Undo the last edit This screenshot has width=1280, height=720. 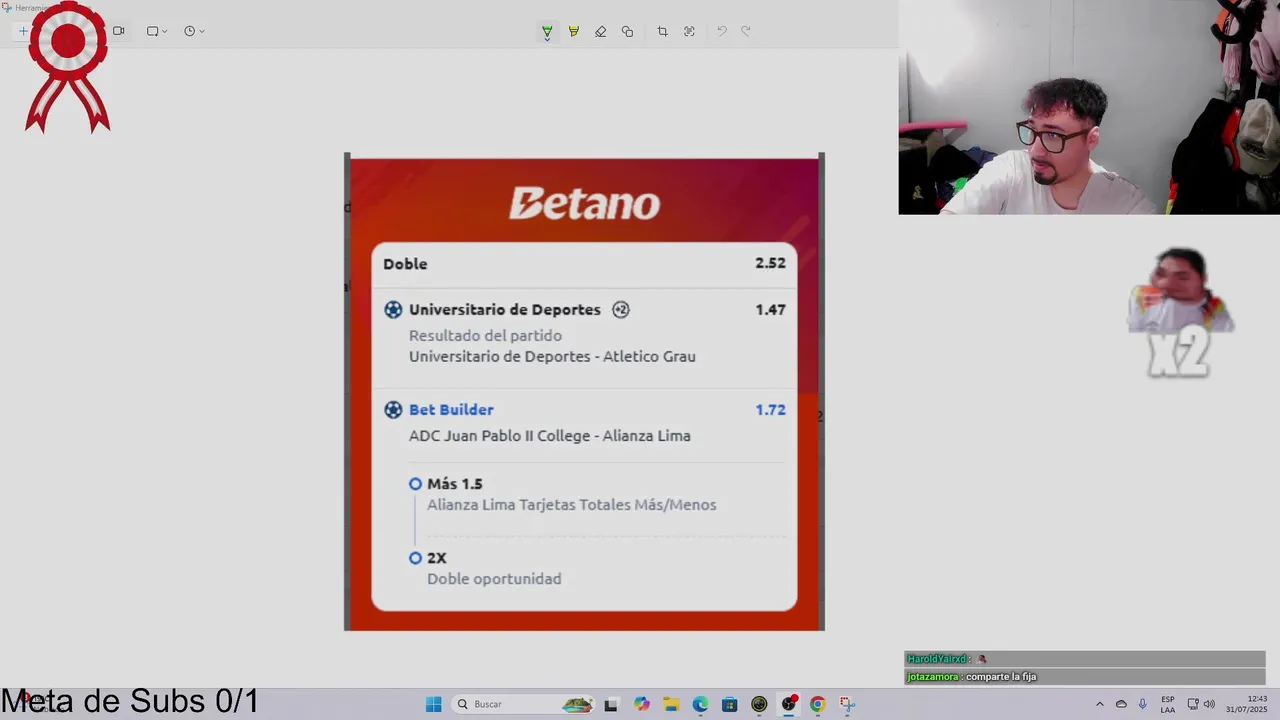[721, 32]
